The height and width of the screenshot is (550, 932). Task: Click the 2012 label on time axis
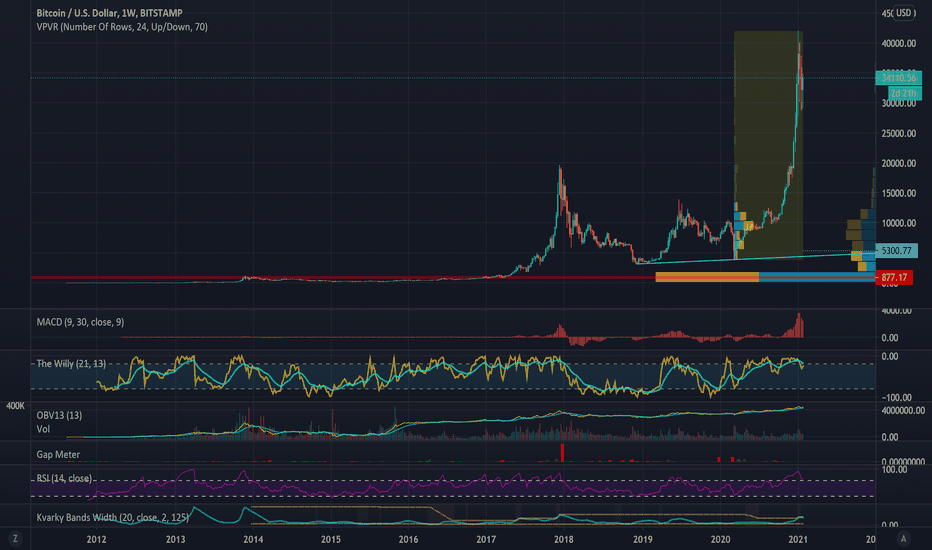[x=96, y=539]
